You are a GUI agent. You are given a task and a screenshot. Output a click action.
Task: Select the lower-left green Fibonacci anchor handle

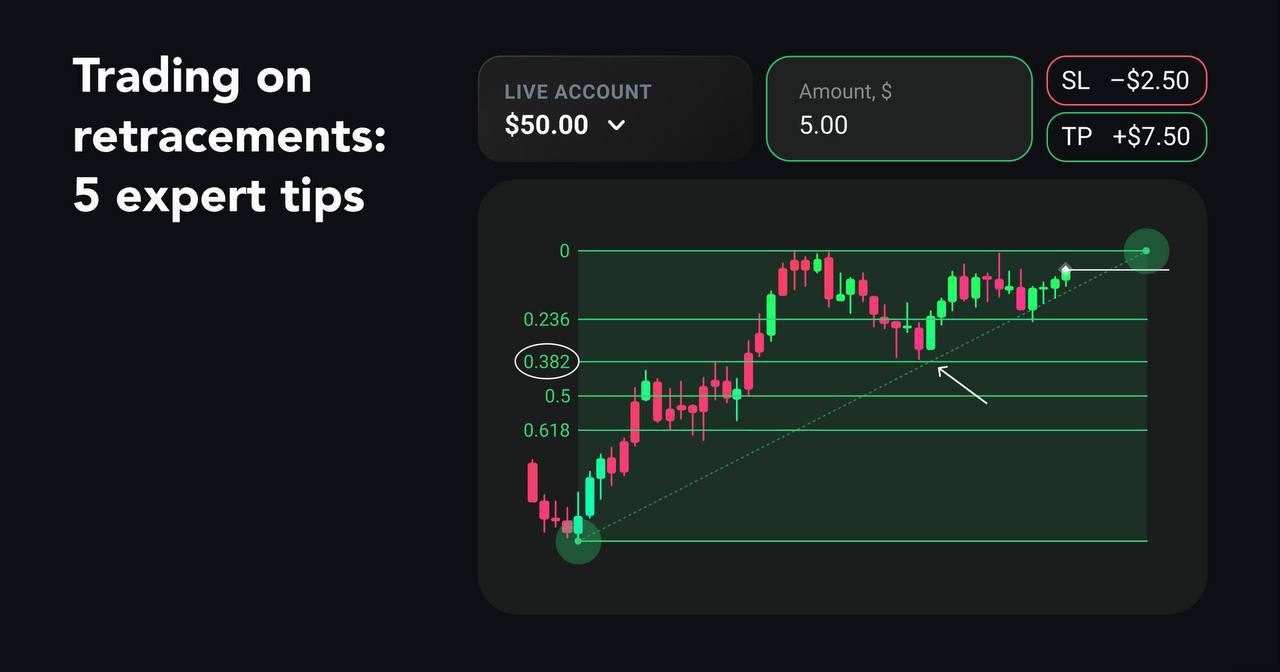click(x=578, y=541)
